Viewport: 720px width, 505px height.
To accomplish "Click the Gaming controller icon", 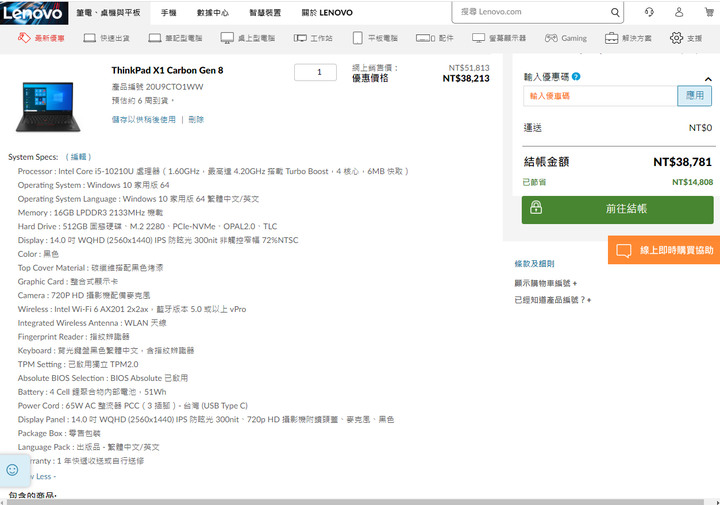I will tap(551, 38).
